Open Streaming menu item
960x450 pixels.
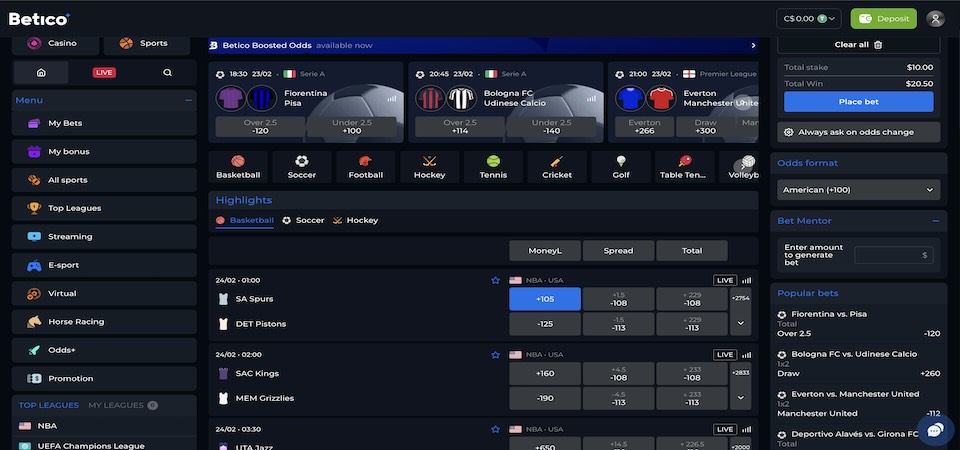pos(104,236)
